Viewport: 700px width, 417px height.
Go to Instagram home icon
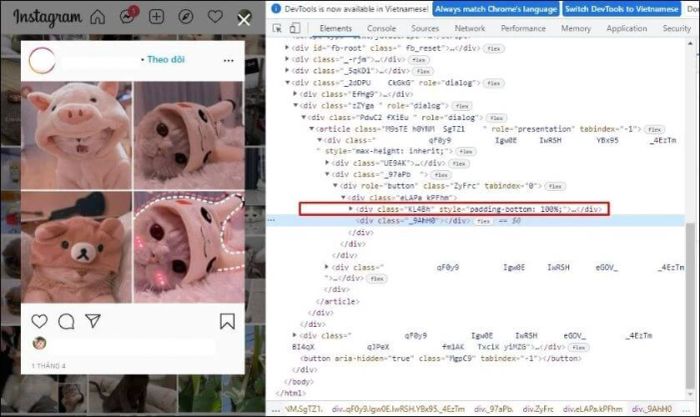(97, 17)
